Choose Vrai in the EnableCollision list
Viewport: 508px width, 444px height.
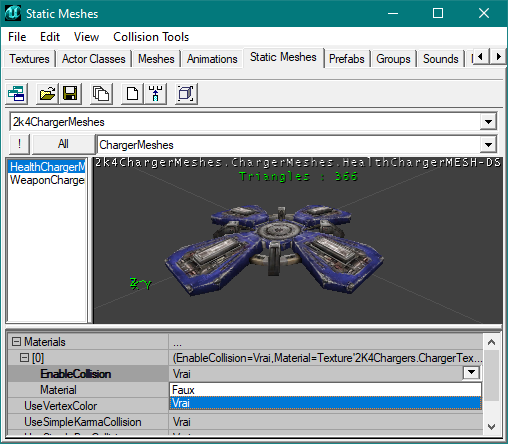[x=325, y=403]
